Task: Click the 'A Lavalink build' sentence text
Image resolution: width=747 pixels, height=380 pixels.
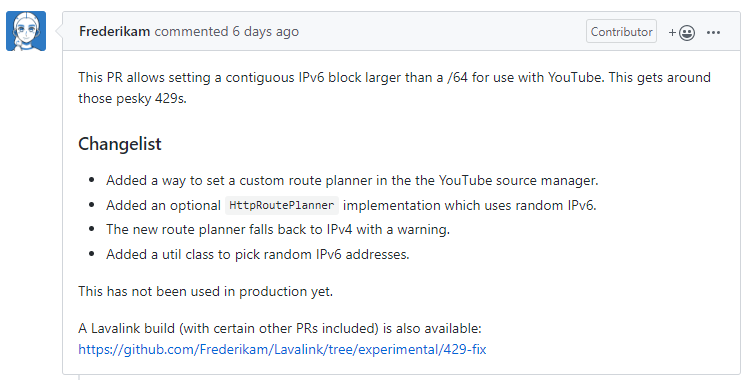Action: coord(280,329)
